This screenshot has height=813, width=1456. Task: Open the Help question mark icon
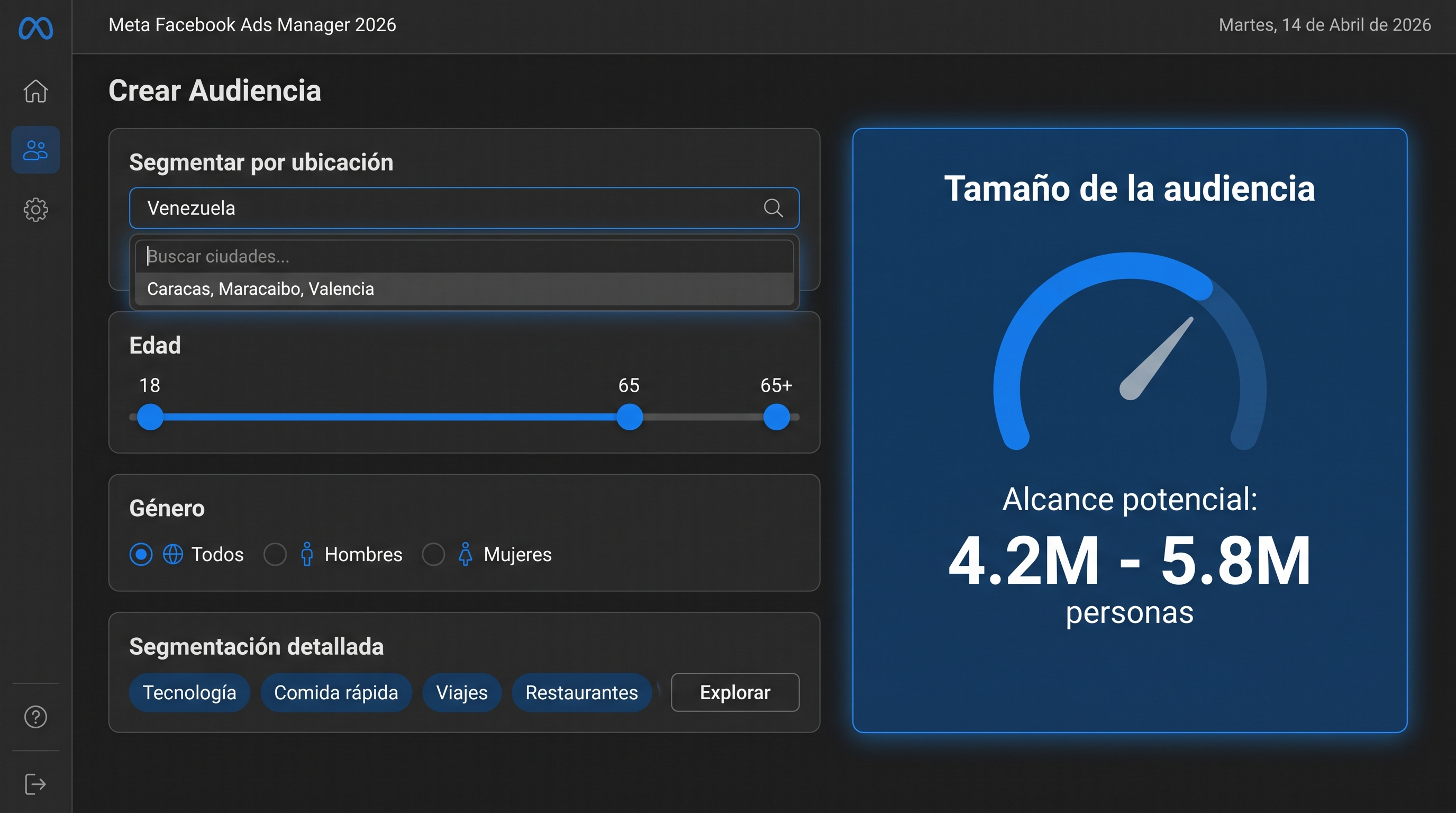click(35, 717)
